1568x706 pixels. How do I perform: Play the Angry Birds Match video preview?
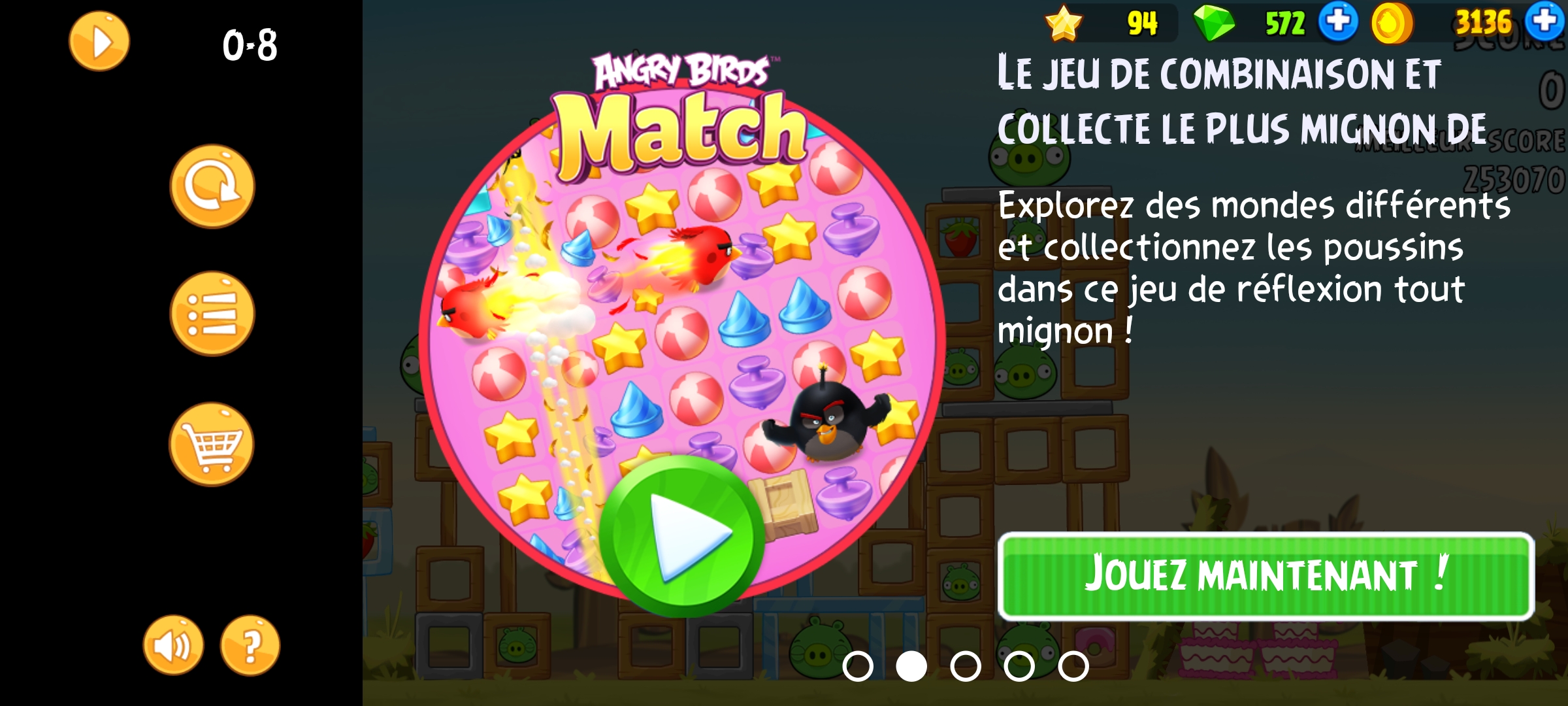(681, 537)
